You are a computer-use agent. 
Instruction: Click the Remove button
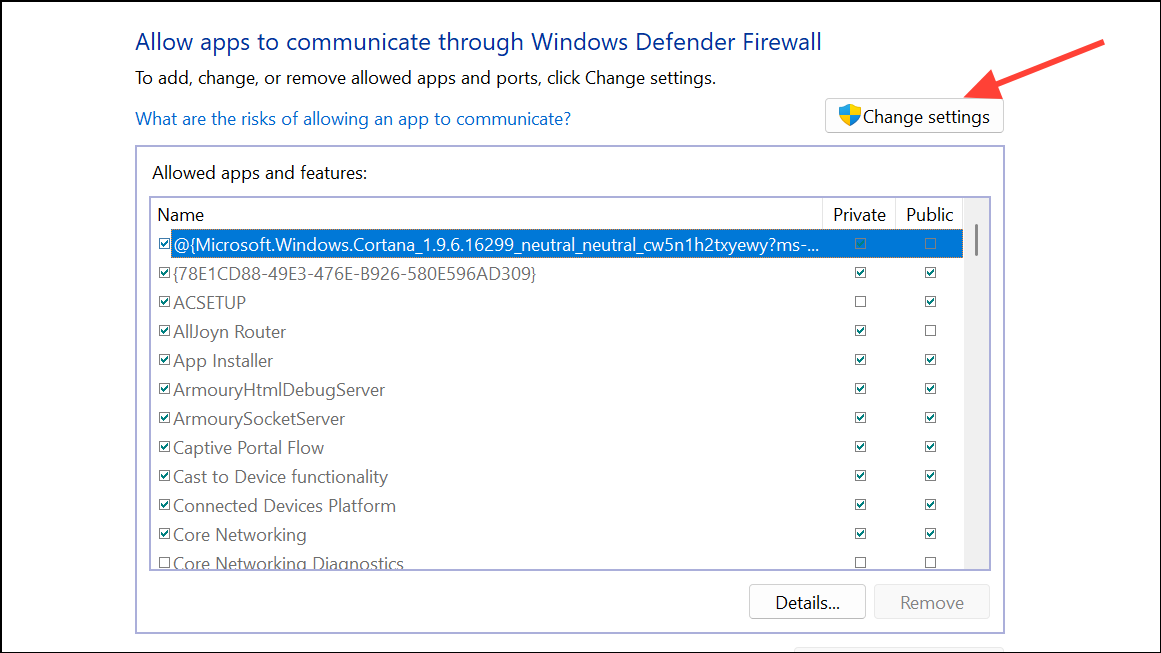(931, 601)
